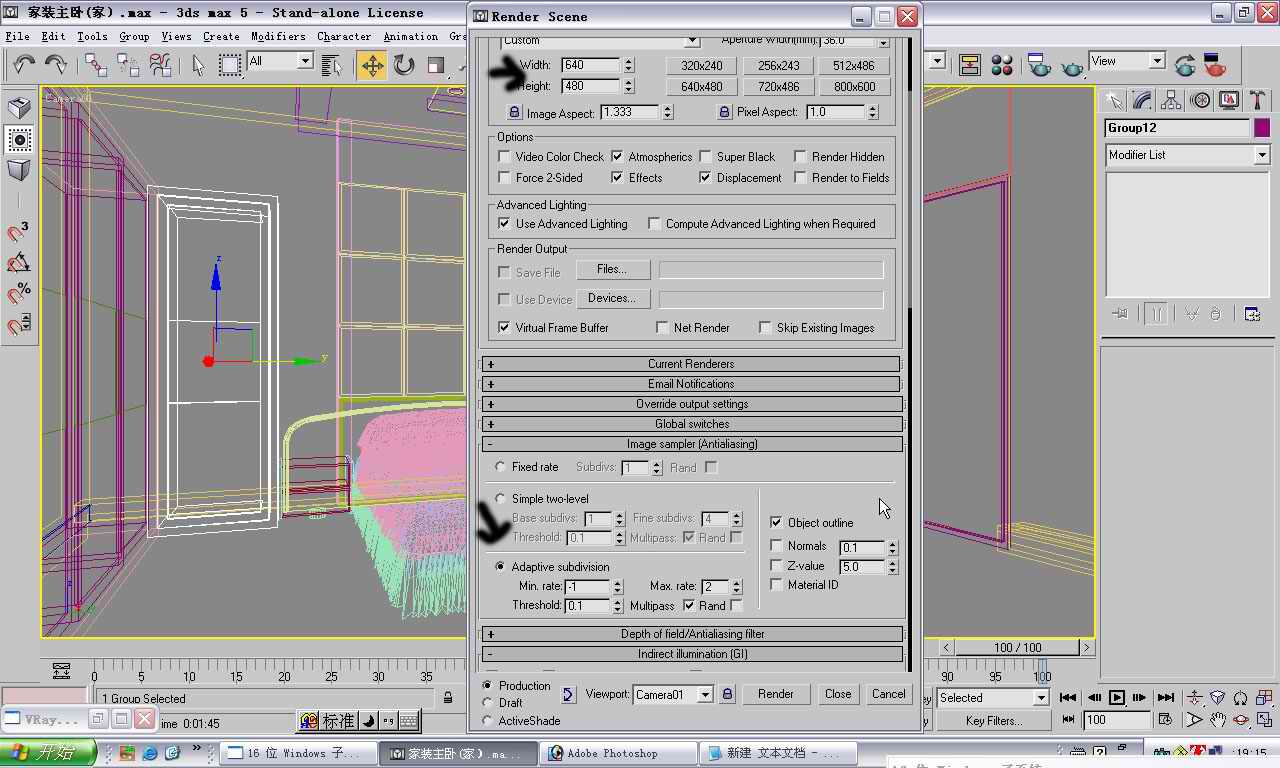
Task: Activate the Select and Move tool
Action: [372, 65]
